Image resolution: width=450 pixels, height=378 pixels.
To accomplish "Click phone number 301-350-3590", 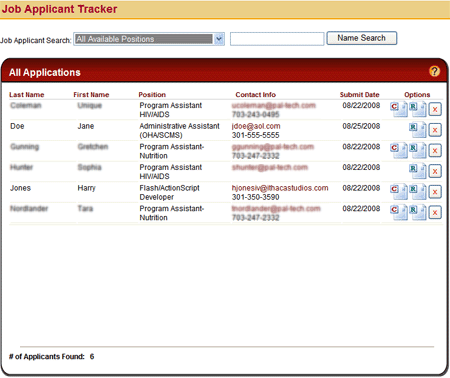I will tap(256, 197).
